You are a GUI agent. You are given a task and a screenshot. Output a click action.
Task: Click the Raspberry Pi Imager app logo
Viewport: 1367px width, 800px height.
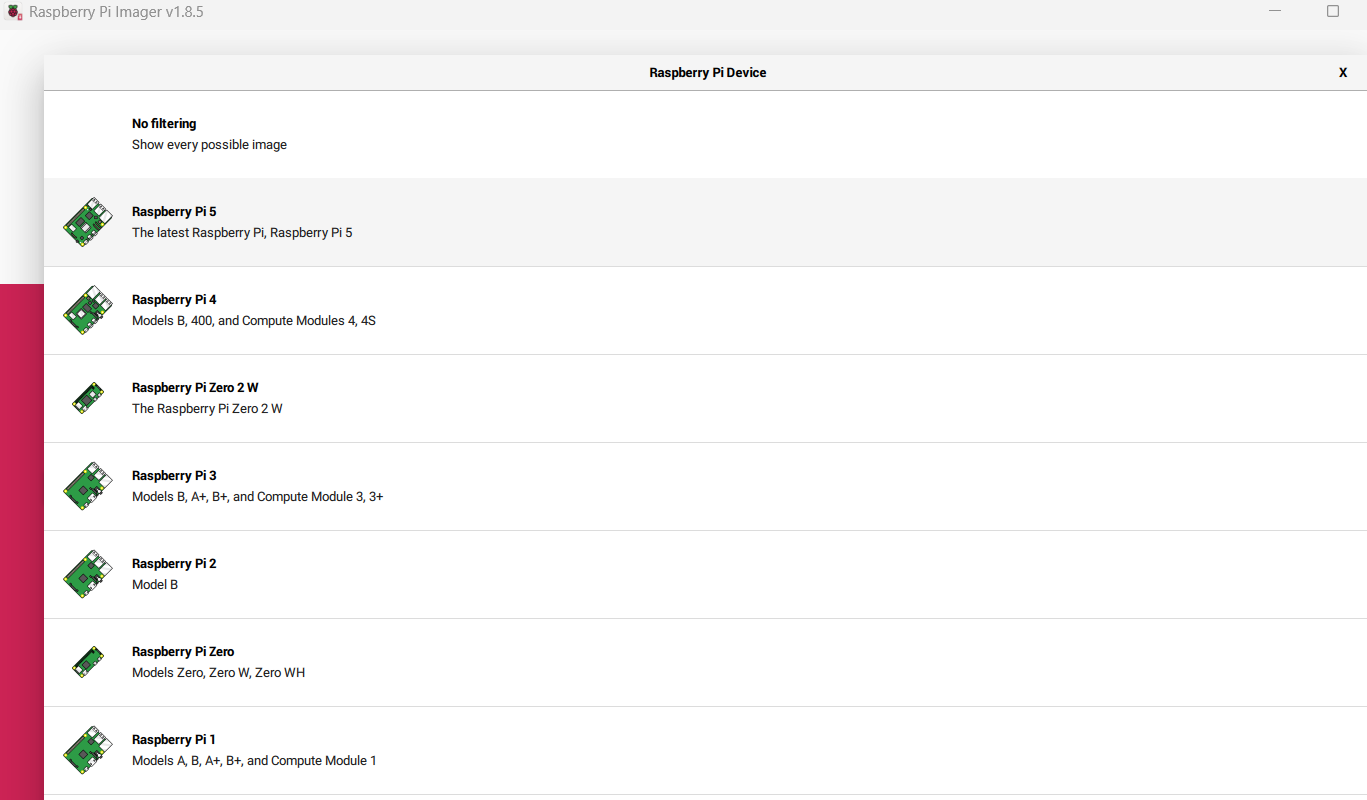click(x=14, y=12)
